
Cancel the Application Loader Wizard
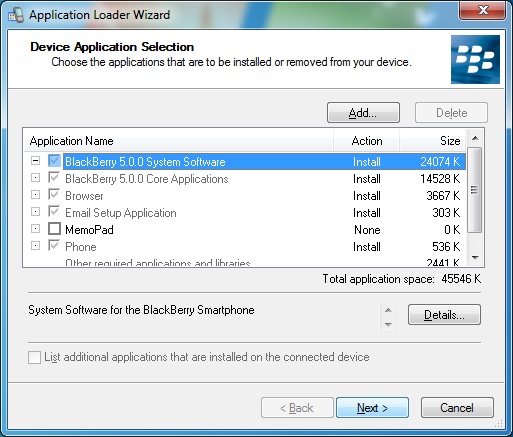(457, 408)
